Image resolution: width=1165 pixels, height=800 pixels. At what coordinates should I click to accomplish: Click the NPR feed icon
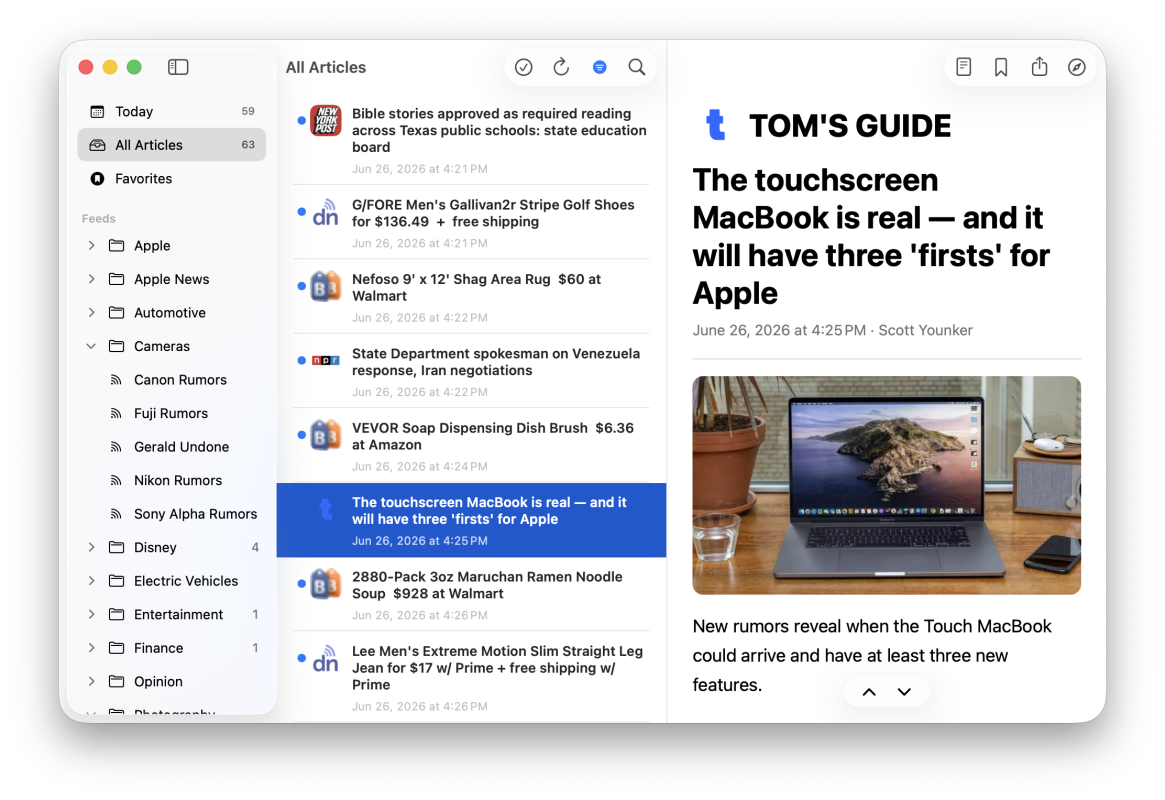pos(325,360)
